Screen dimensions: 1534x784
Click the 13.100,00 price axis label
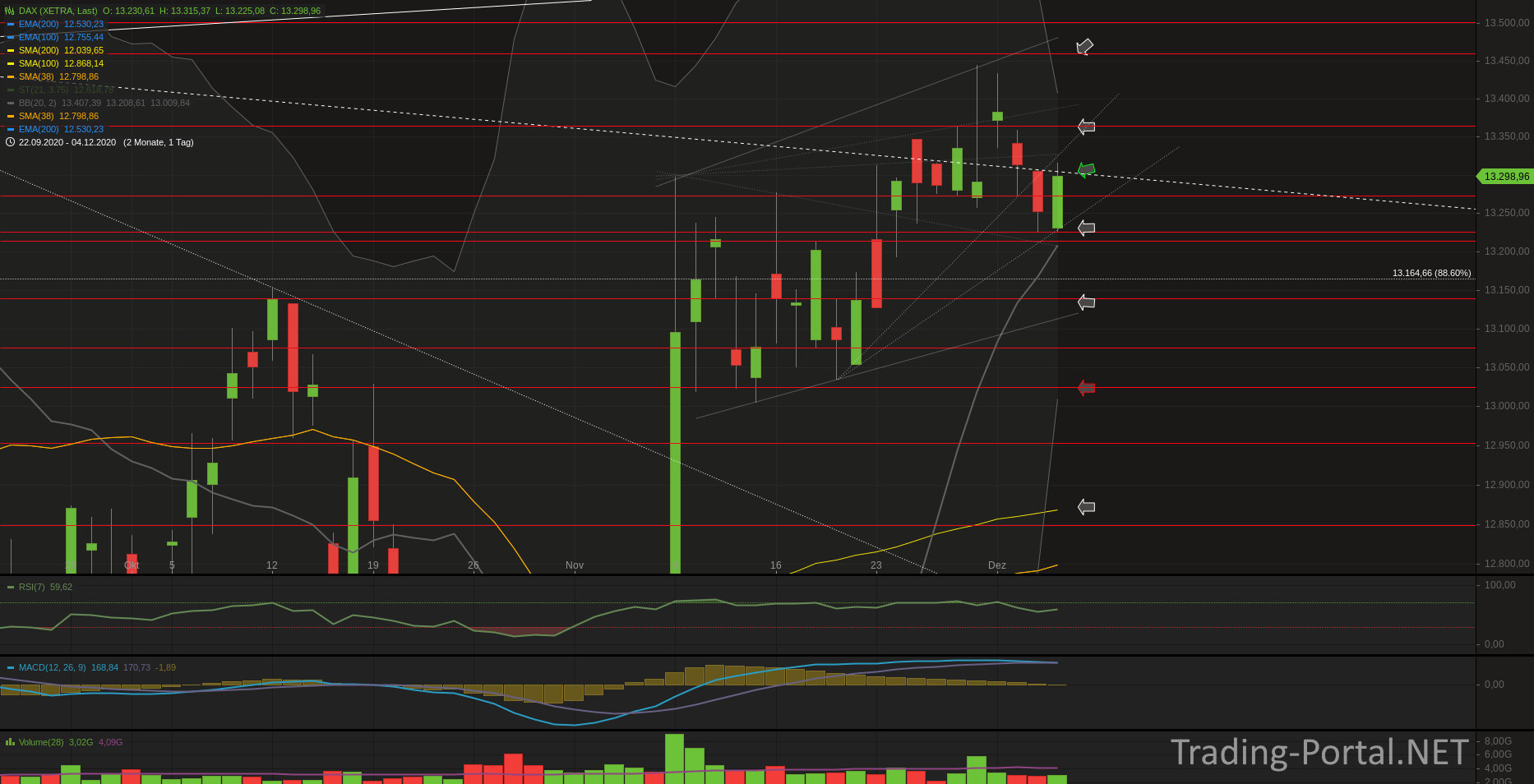pos(1507,329)
